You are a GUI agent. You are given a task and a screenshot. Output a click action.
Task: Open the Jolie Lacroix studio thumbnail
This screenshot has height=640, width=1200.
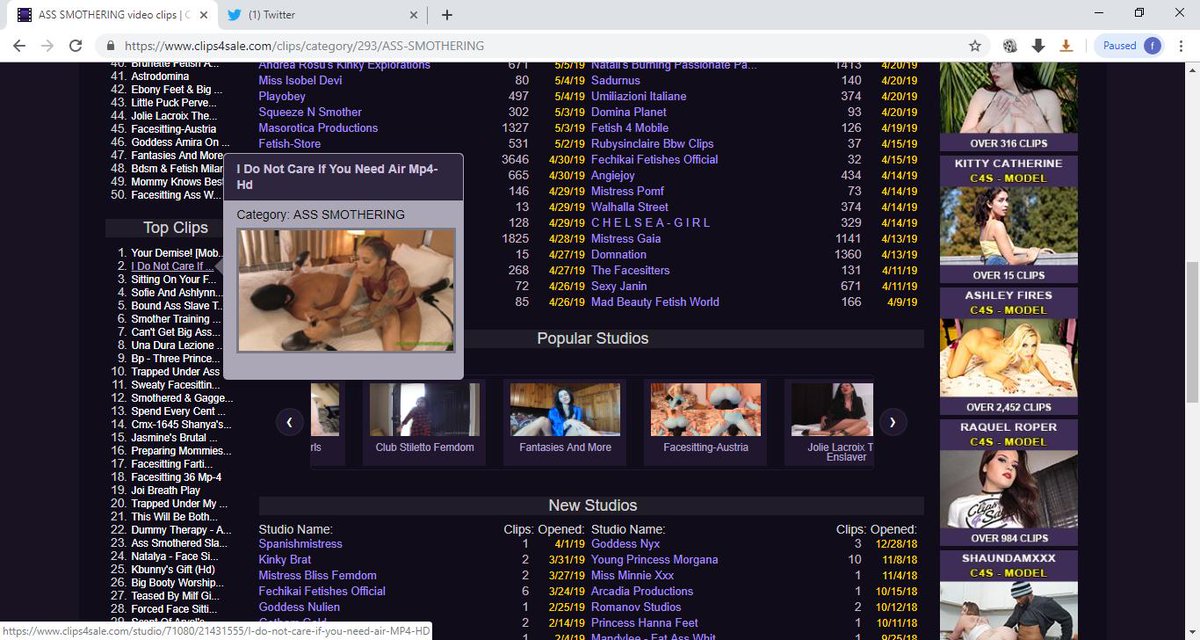[831, 408]
